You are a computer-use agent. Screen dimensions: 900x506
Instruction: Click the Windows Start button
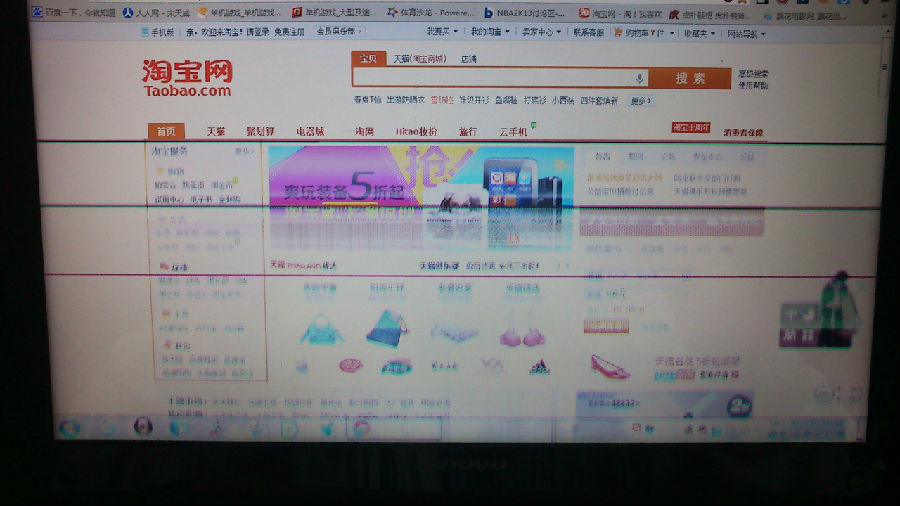pos(70,429)
